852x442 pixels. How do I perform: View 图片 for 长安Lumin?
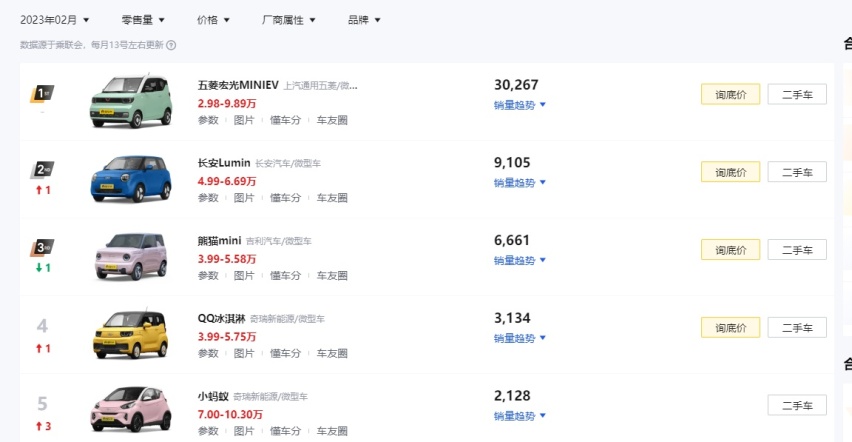[x=244, y=198]
